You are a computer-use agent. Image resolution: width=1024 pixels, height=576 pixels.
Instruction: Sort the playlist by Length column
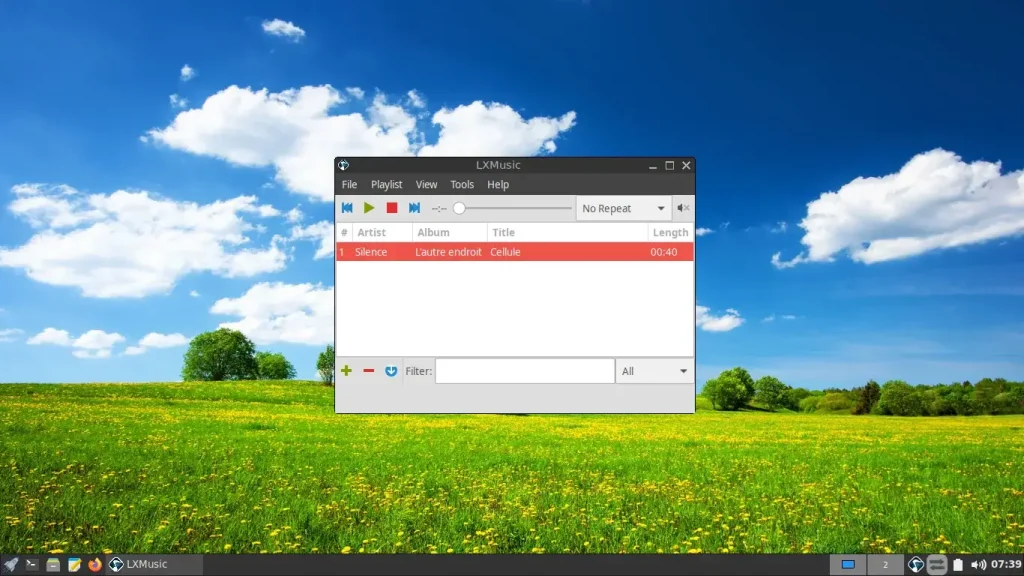coord(671,232)
